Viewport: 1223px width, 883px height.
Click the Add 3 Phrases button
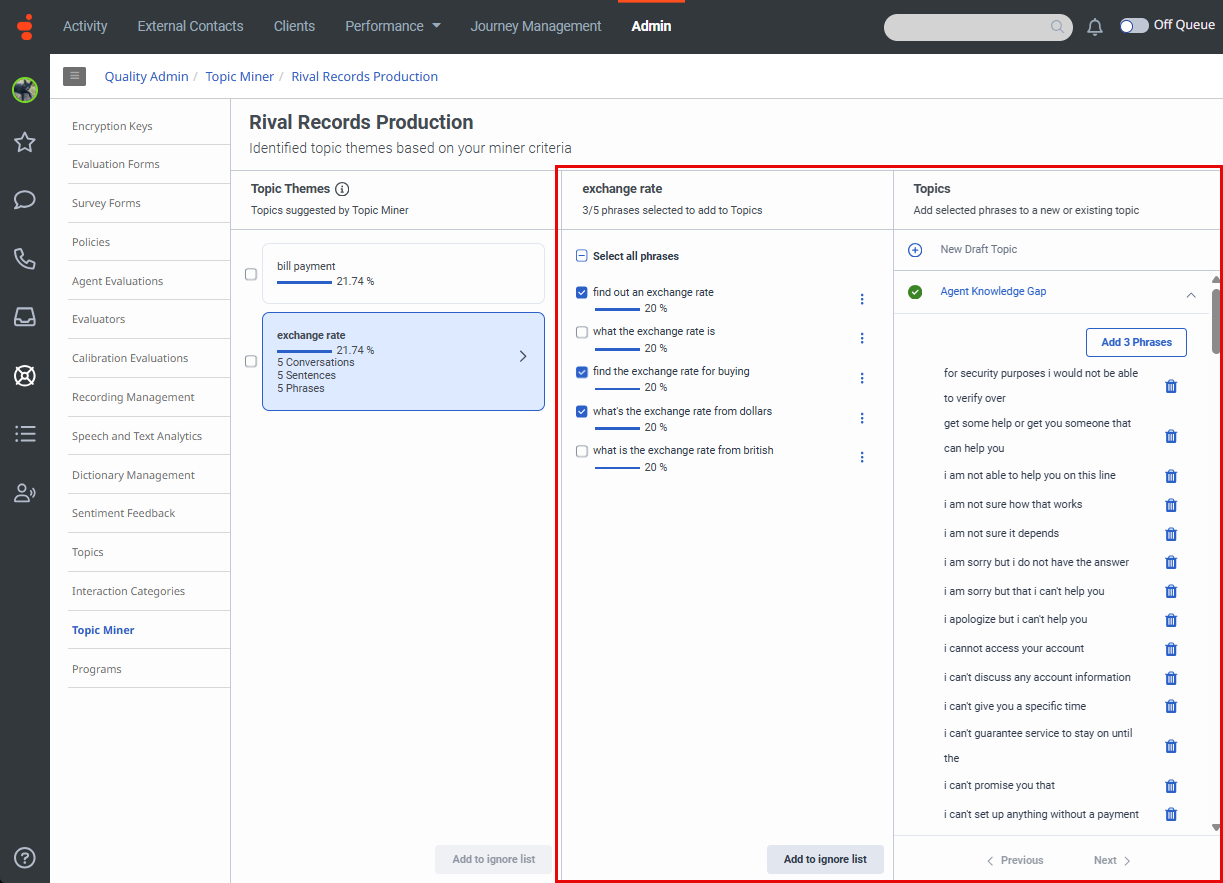click(x=1136, y=342)
